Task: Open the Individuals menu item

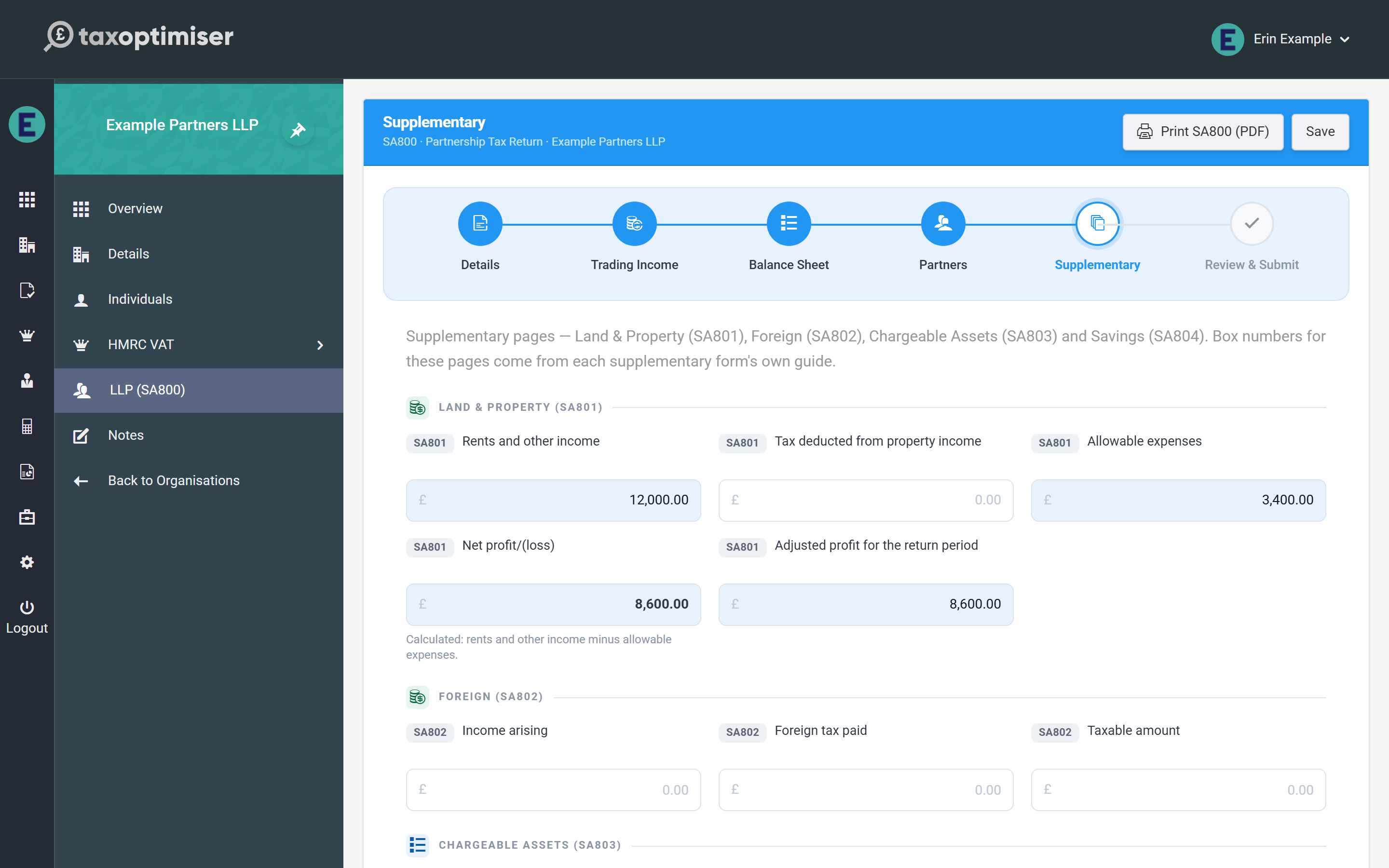Action: point(199,299)
